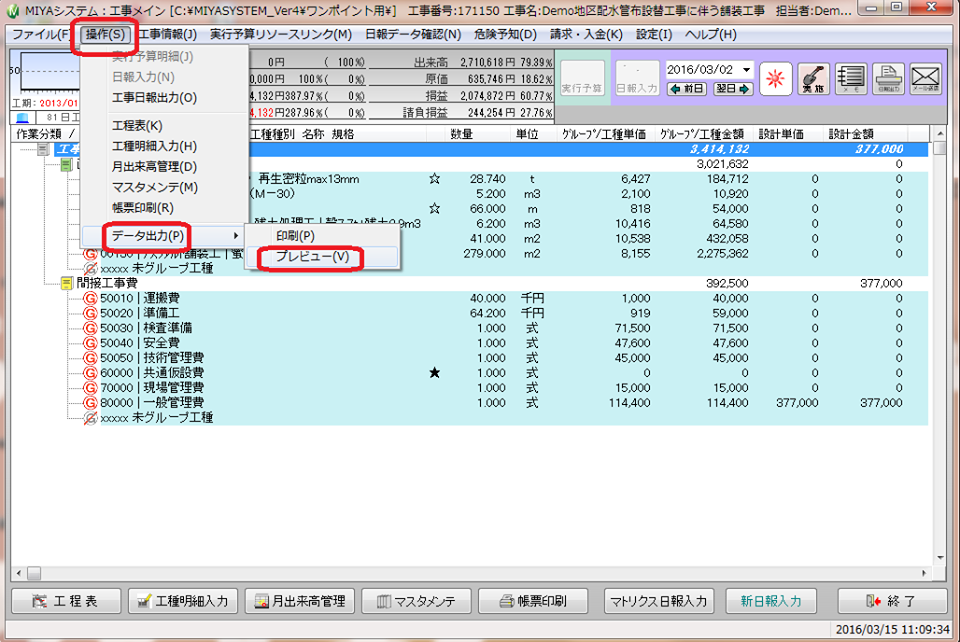Open the 操作(S) menu bar item

tap(105, 34)
